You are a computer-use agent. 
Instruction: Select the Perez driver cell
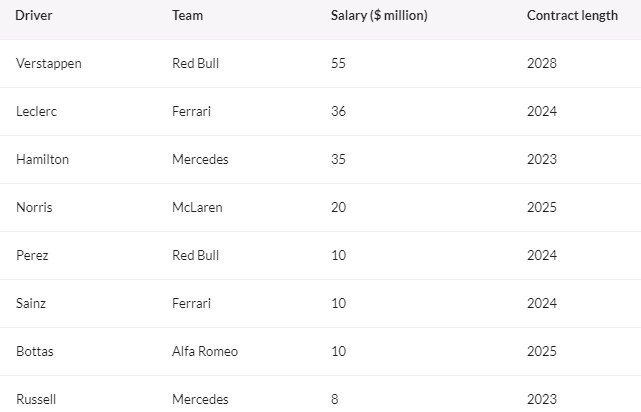click(33, 256)
